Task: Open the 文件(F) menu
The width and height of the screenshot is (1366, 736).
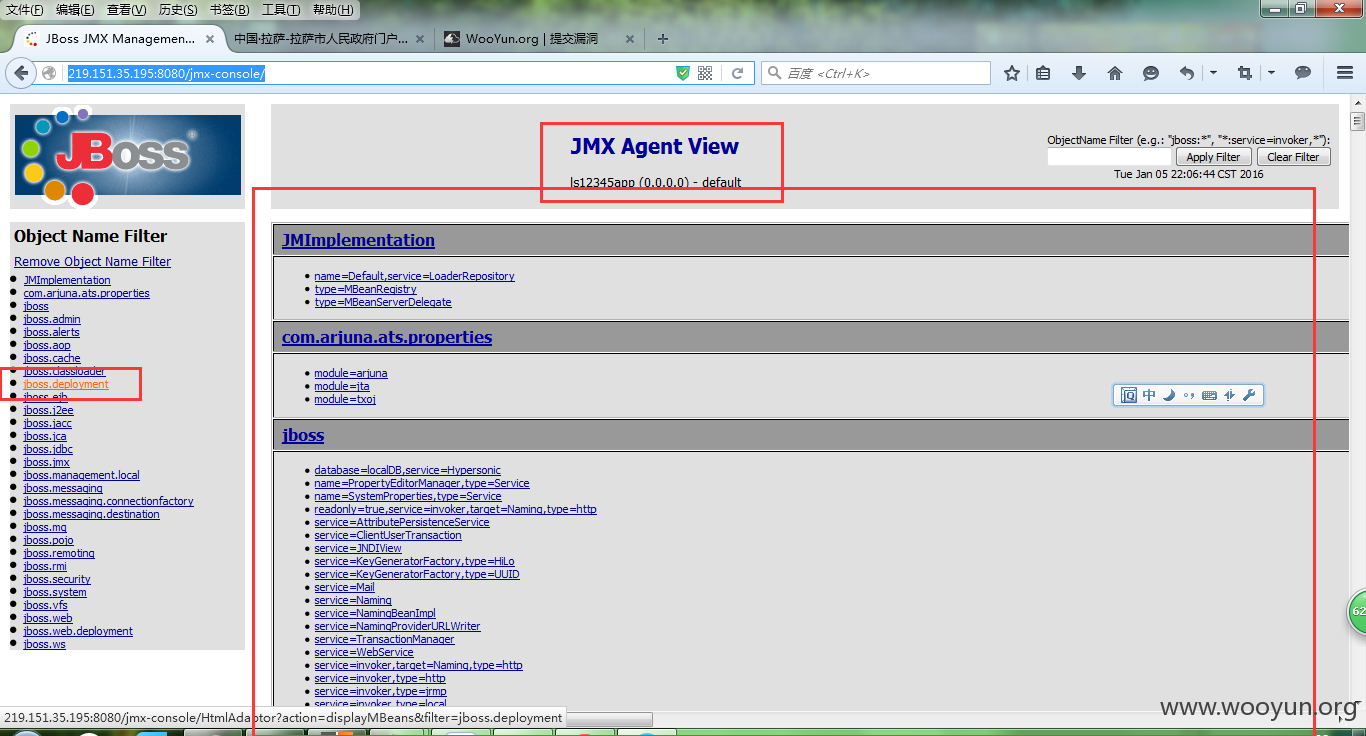Action: 25,10
